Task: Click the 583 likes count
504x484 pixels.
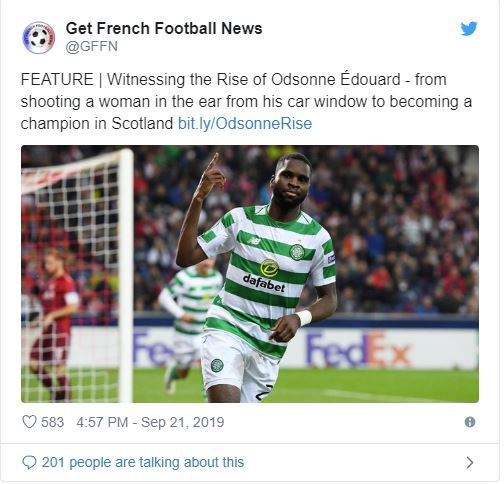Action: click(52, 422)
